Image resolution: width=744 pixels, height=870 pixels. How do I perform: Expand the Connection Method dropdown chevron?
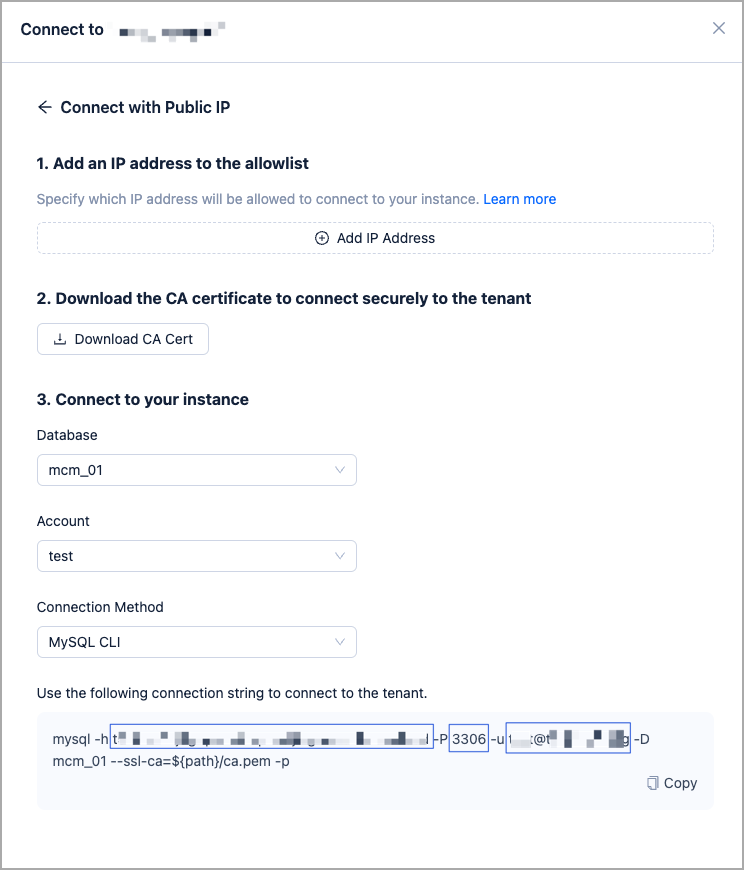click(340, 642)
